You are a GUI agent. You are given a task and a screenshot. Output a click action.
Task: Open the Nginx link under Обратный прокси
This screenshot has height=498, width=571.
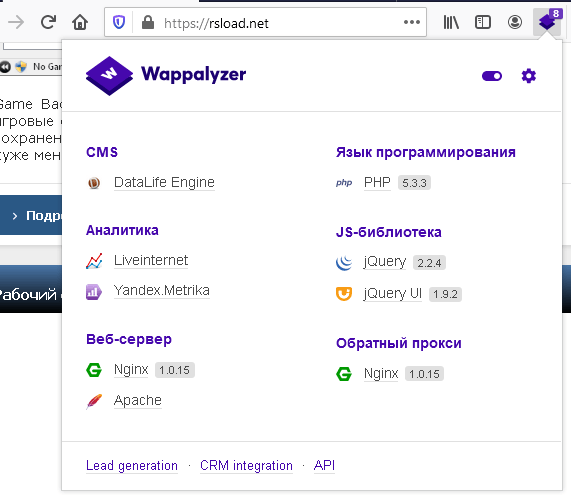point(381,374)
